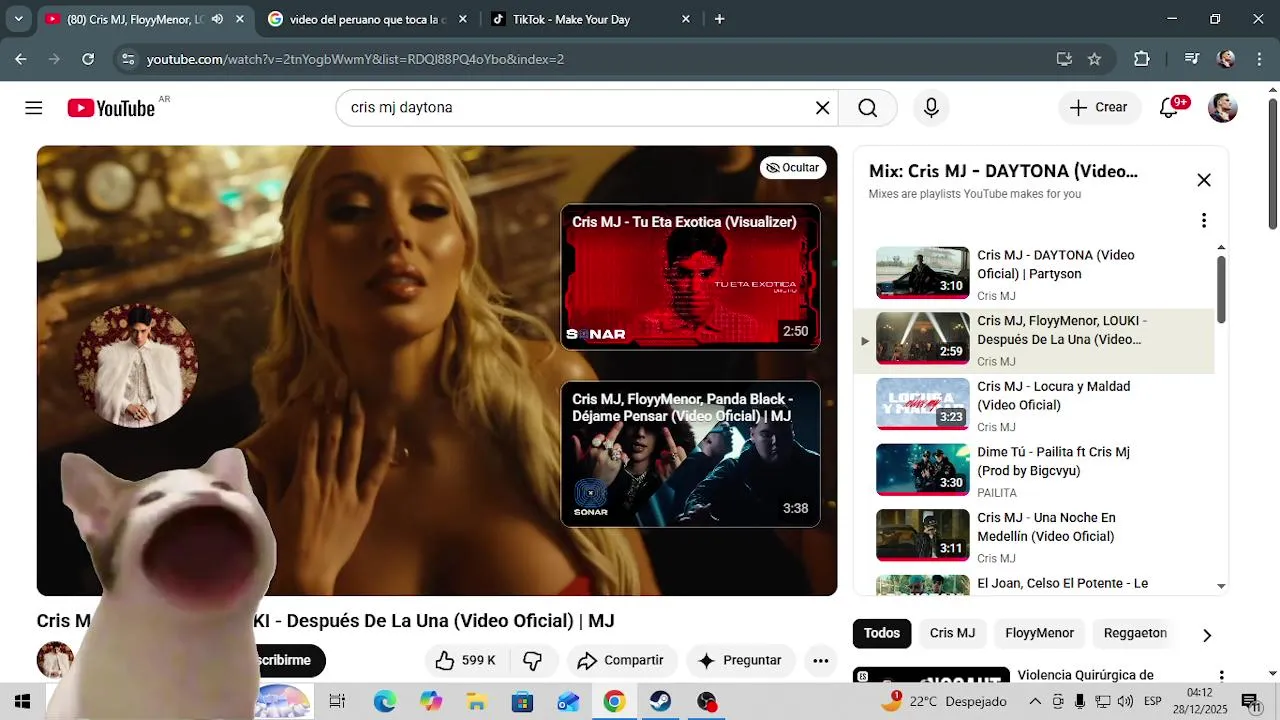
Task: Open File Explorer from taskbar
Action: [476, 701]
